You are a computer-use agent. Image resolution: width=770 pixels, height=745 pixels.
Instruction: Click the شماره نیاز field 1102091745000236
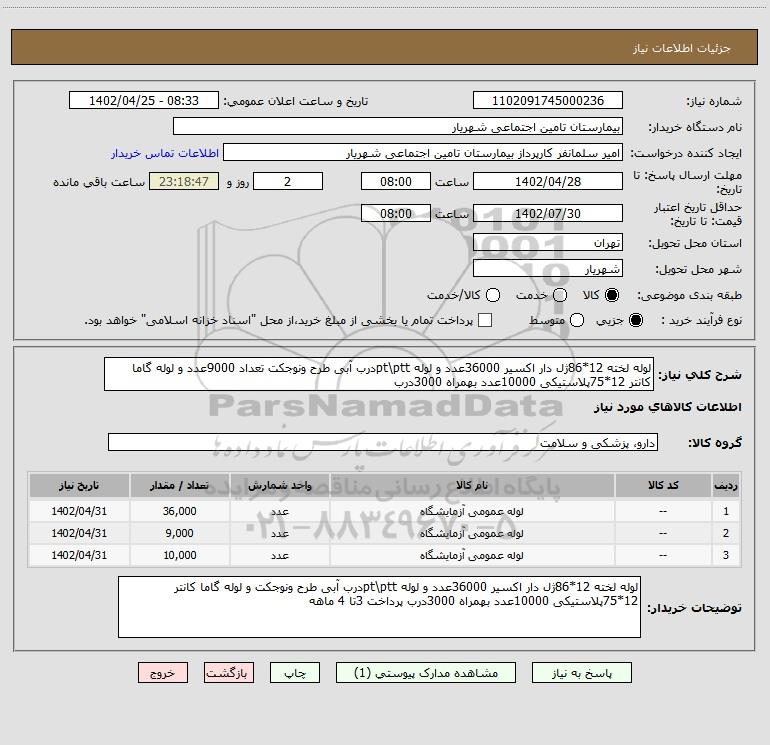pyautogui.click(x=548, y=100)
